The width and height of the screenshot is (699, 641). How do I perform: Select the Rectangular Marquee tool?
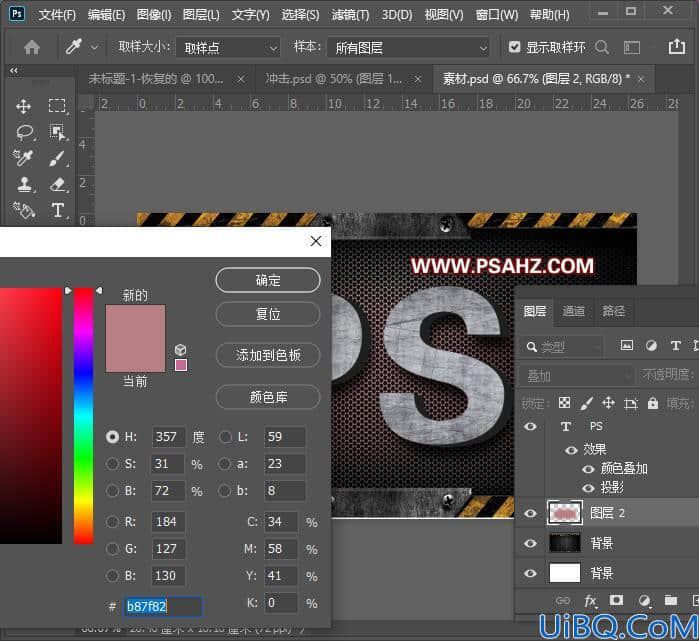(x=57, y=106)
